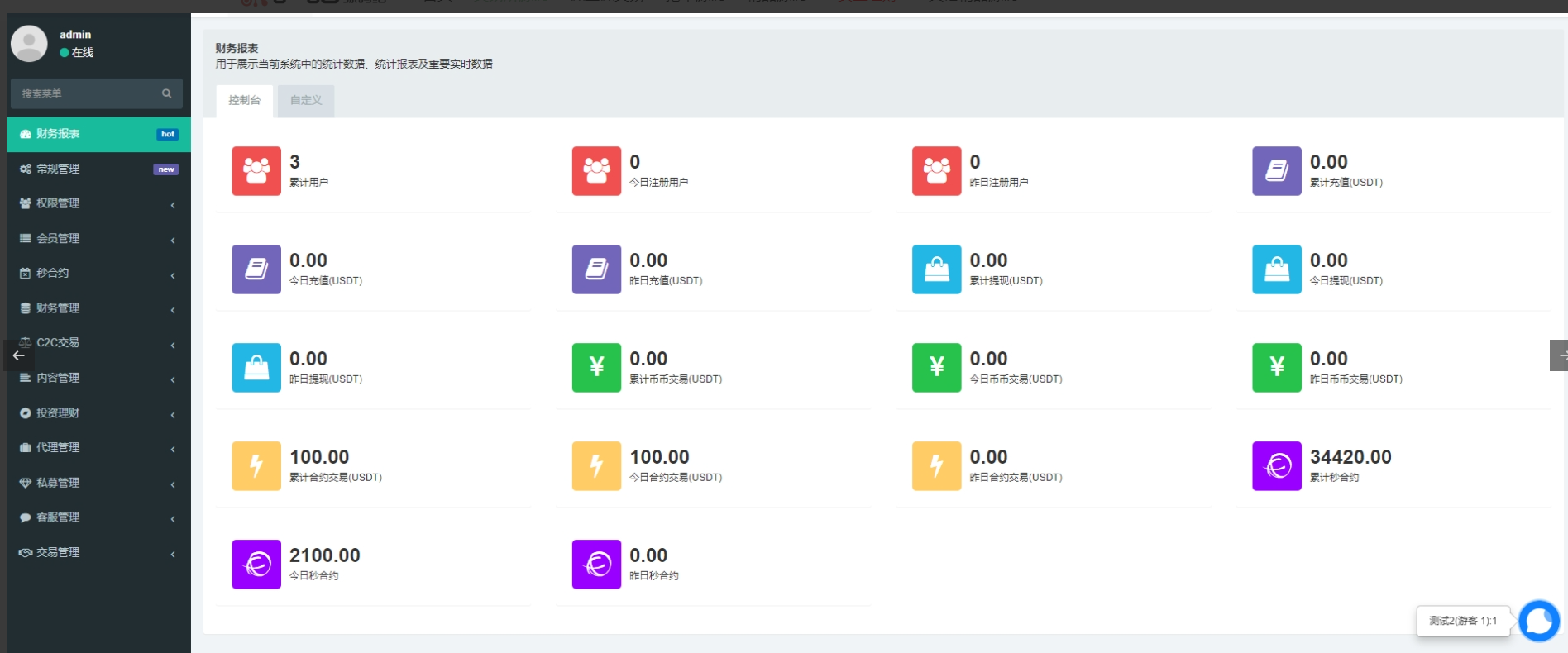
Task: Expand the 财务管理 sidebar menu
Action: pyautogui.click(x=95, y=307)
